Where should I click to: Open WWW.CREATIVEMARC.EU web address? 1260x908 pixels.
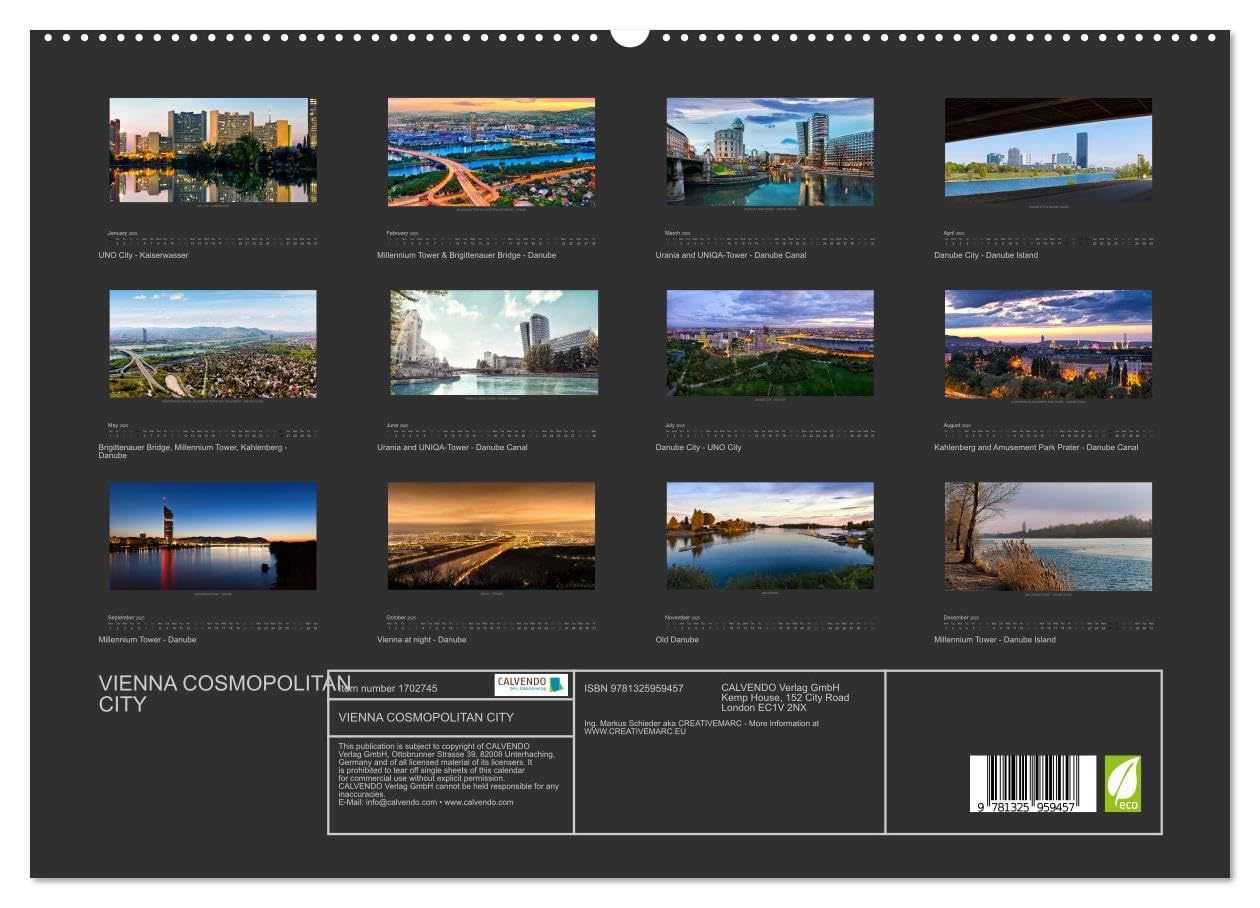635,731
